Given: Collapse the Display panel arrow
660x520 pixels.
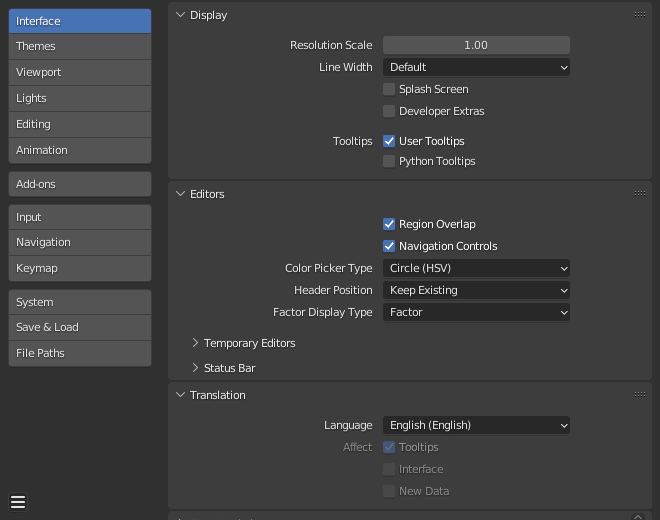Looking at the screenshot, I should 180,15.
